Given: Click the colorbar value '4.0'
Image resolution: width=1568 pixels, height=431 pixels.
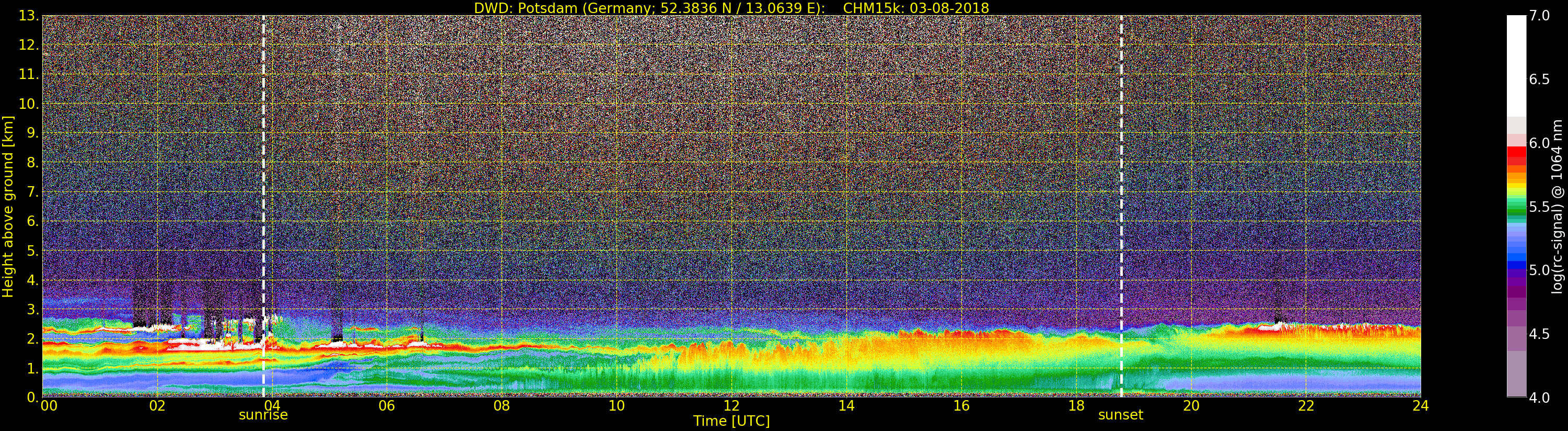Looking at the screenshot, I should pyautogui.click(x=1539, y=398).
